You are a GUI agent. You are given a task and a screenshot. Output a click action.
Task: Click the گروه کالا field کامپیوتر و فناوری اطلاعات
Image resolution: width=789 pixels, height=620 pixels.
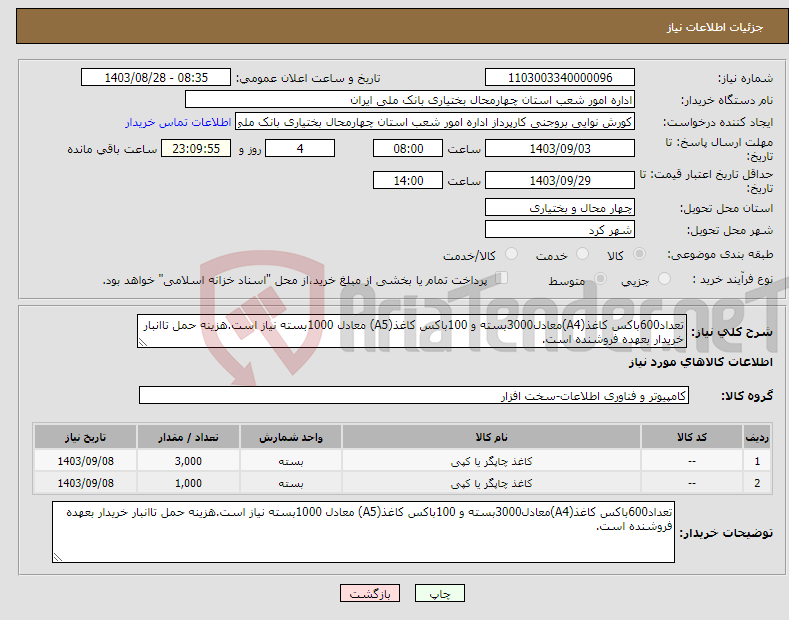pos(414,396)
